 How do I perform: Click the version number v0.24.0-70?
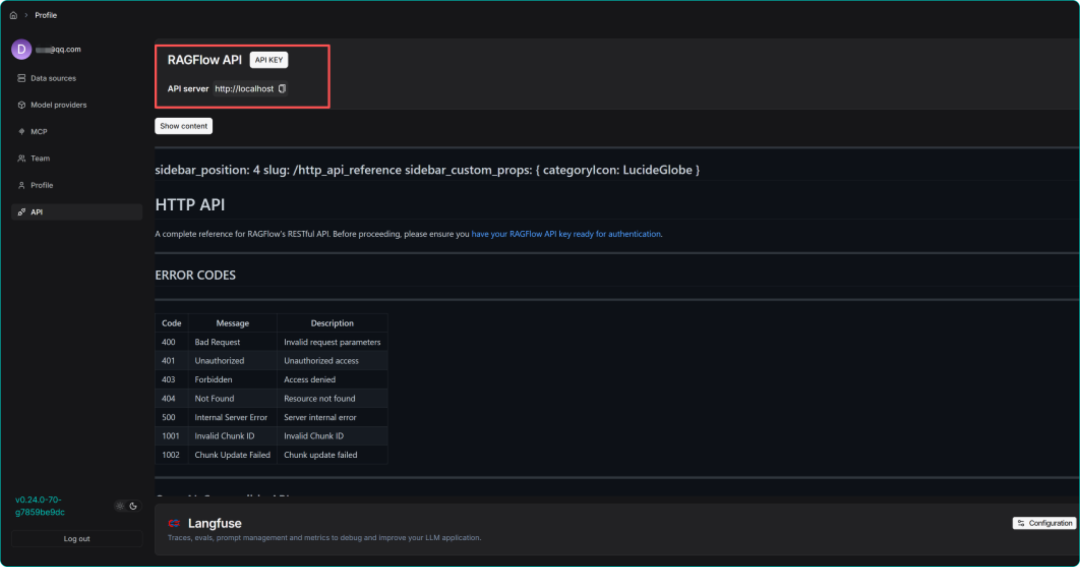coord(40,506)
